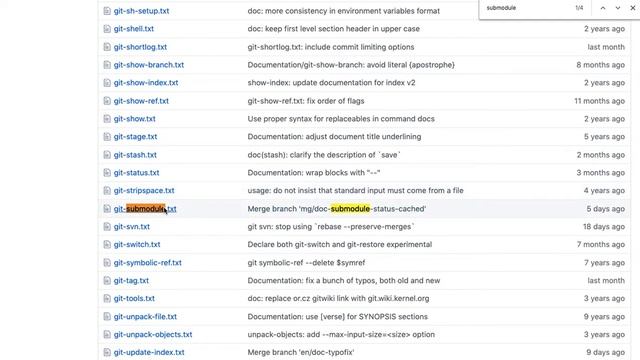Click '18 days ago' timestamp for git-svn.txt
The width and height of the screenshot is (640, 360).
click(x=604, y=227)
